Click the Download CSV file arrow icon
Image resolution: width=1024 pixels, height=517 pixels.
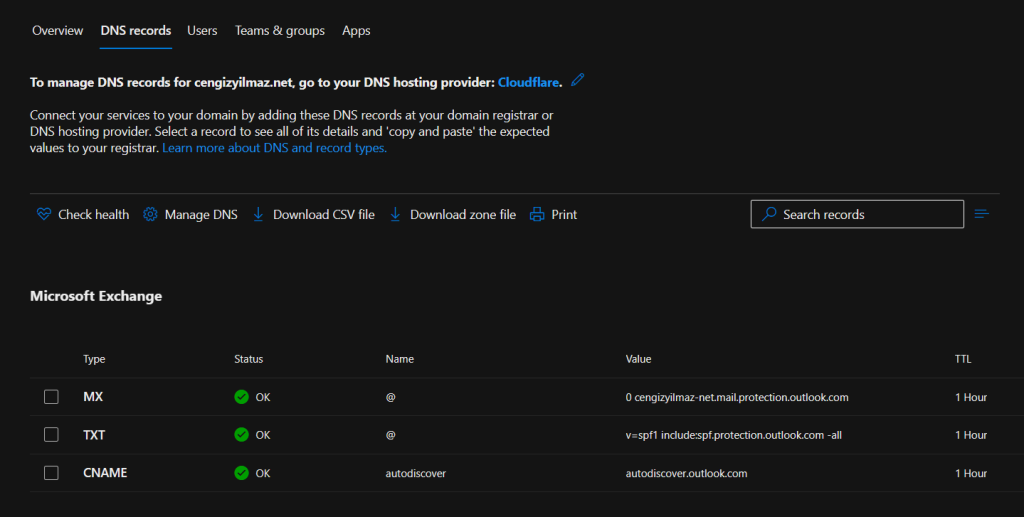coord(258,214)
